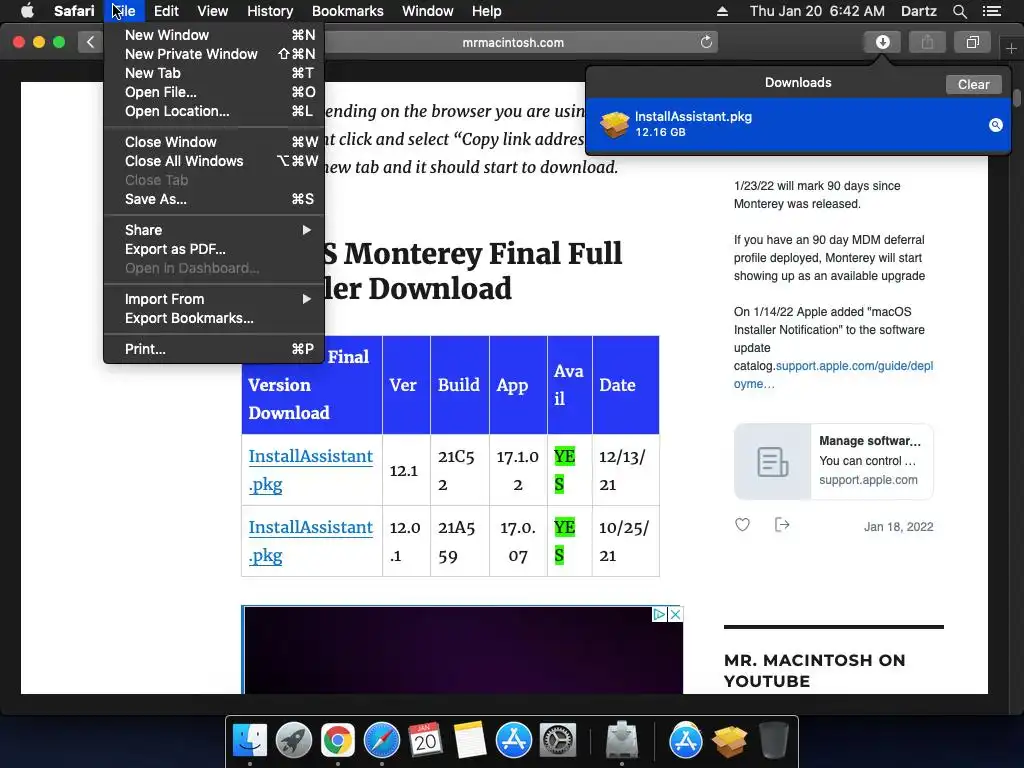Viewport: 1024px width, 768px height.
Task: Select Save As... menu item
Action: (x=214, y=199)
